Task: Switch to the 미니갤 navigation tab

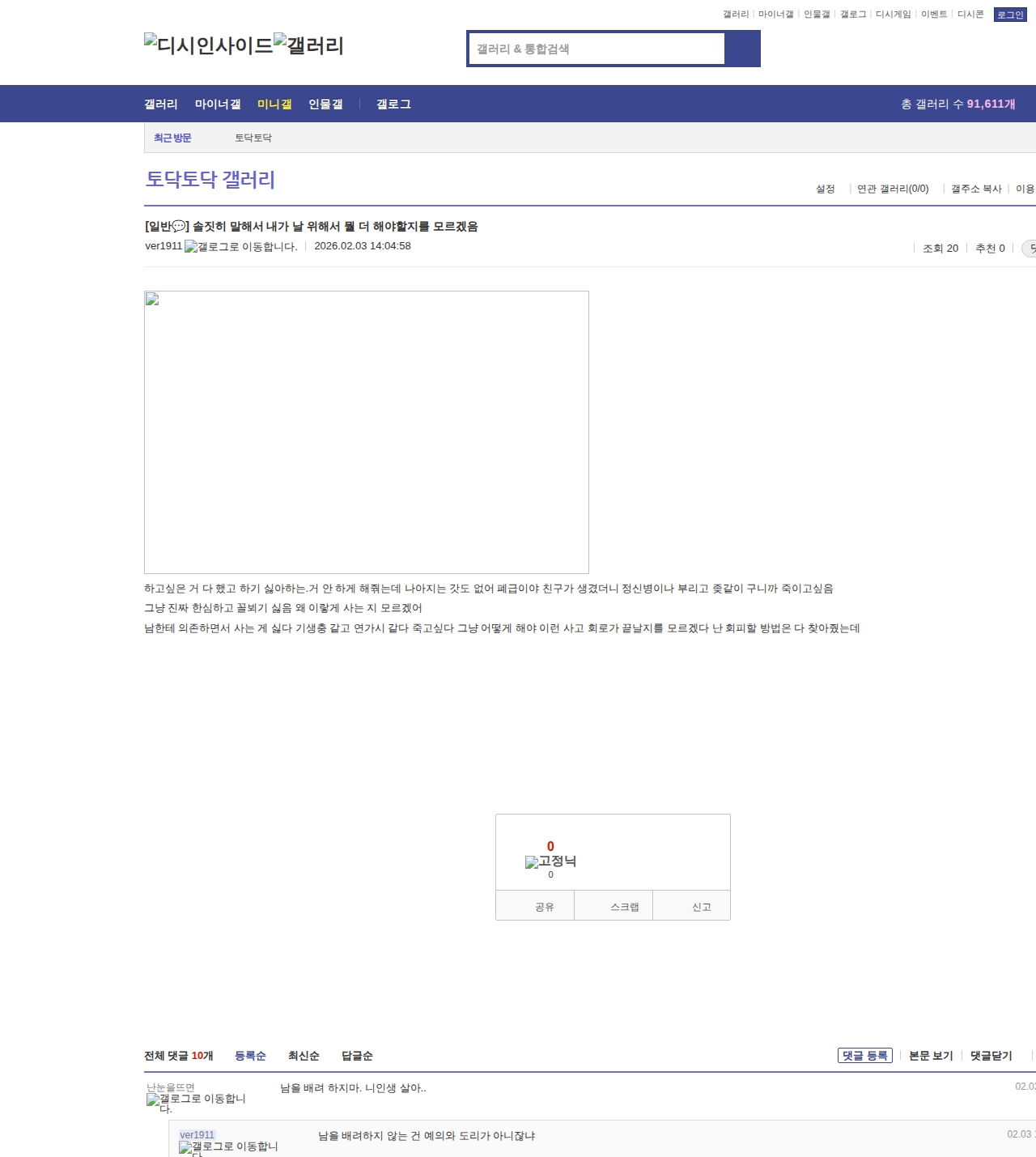Action: click(274, 104)
